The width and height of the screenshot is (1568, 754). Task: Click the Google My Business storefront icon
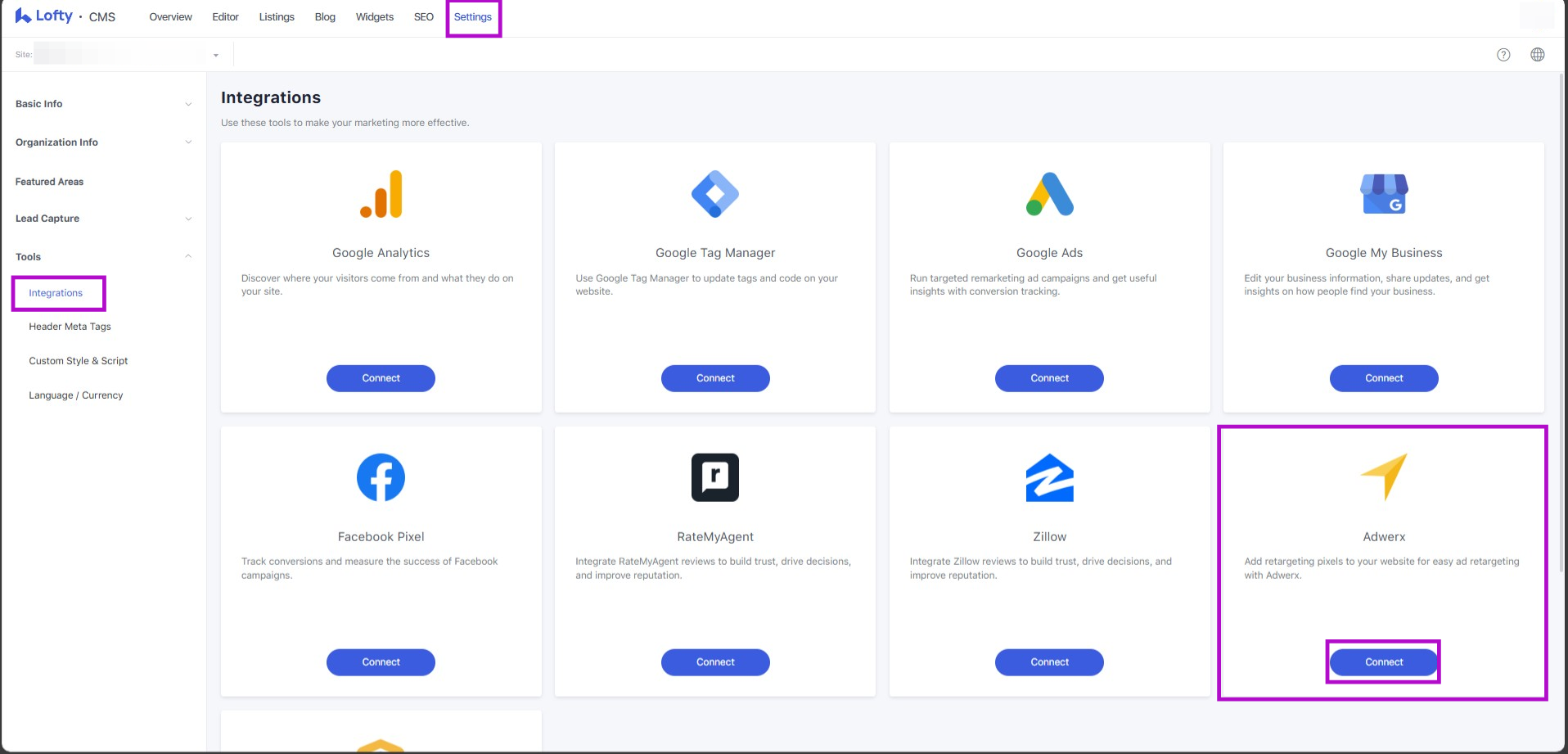(1384, 195)
